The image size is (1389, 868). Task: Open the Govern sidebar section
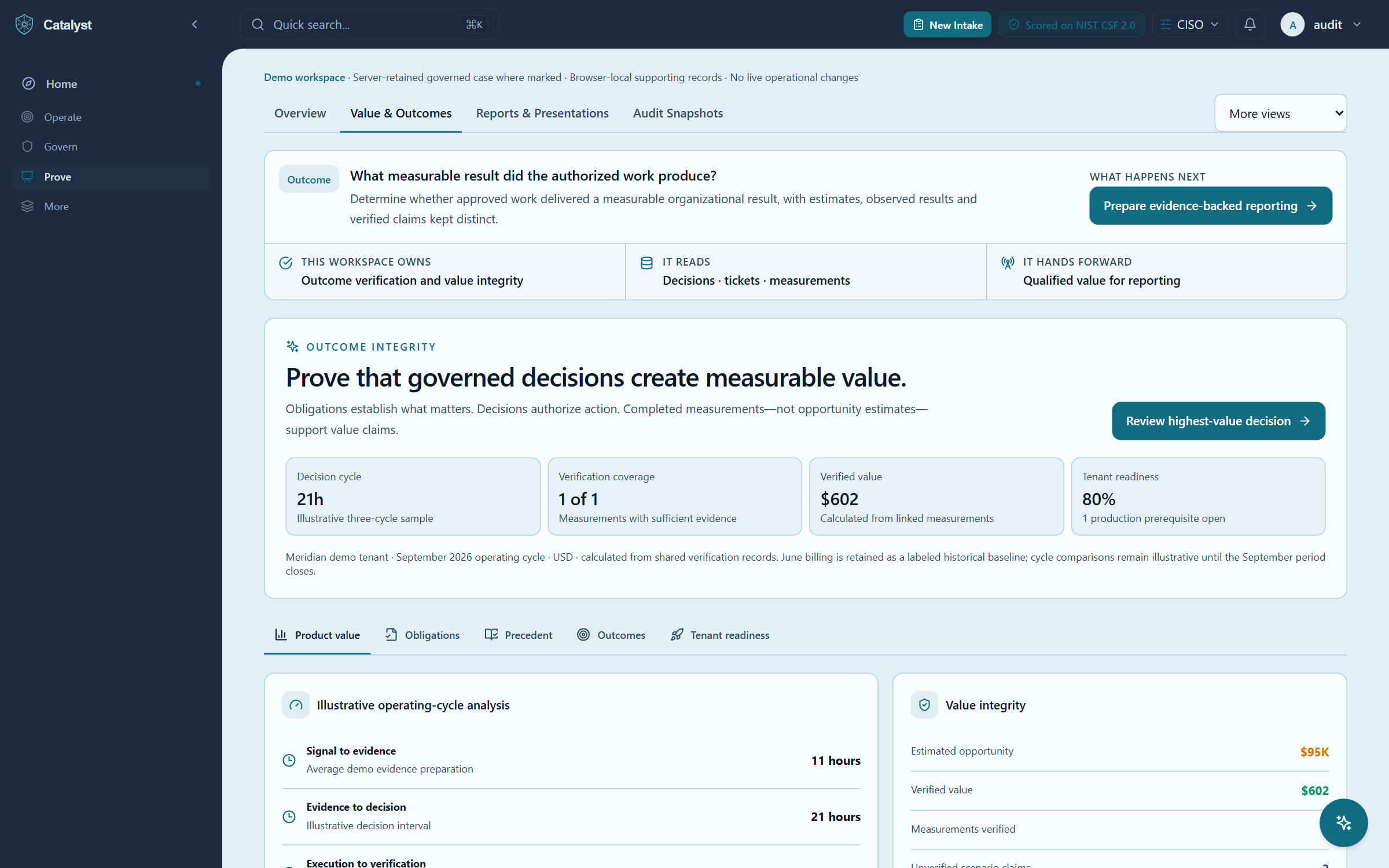coord(111,146)
